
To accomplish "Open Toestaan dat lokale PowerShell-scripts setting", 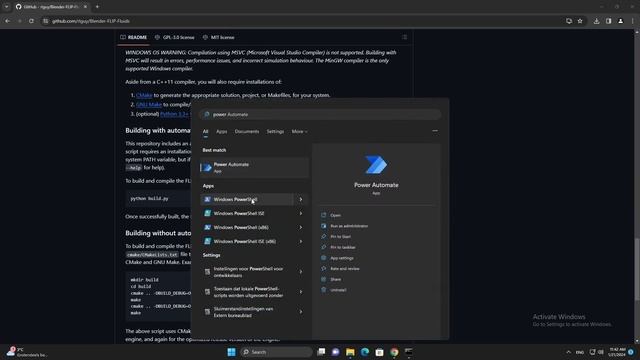I will pos(248,292).
